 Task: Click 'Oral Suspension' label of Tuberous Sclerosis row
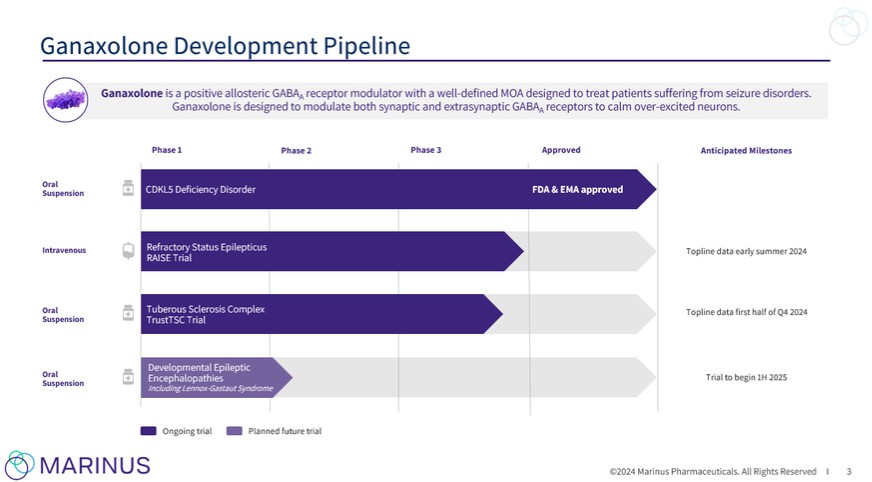(63, 315)
